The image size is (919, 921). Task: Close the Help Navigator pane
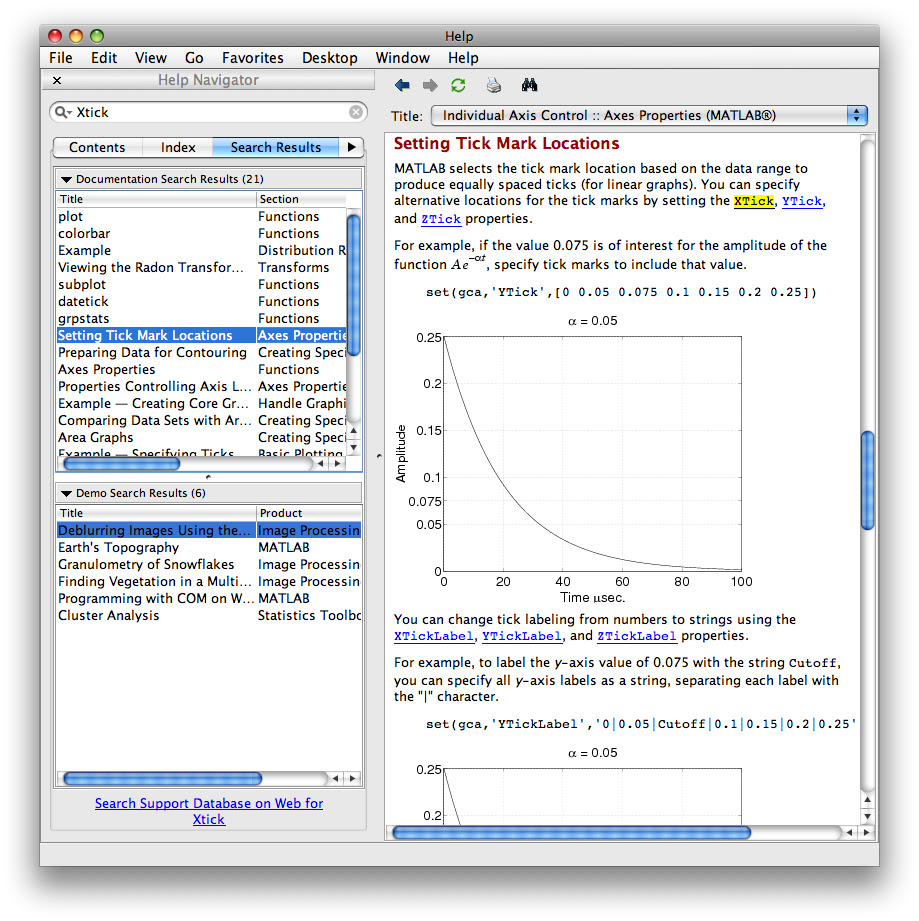point(57,80)
